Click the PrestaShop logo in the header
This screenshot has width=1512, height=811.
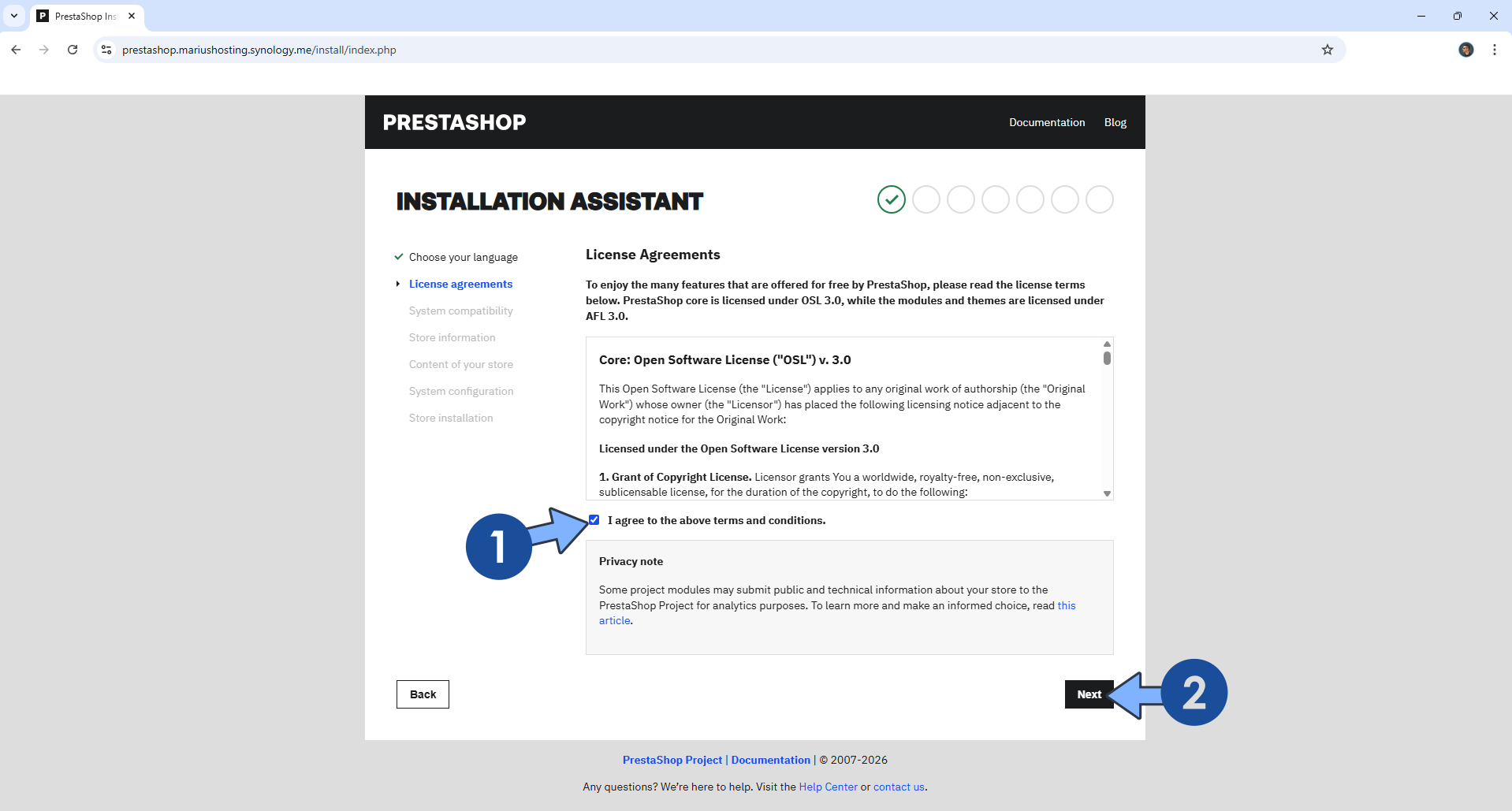[x=454, y=121]
